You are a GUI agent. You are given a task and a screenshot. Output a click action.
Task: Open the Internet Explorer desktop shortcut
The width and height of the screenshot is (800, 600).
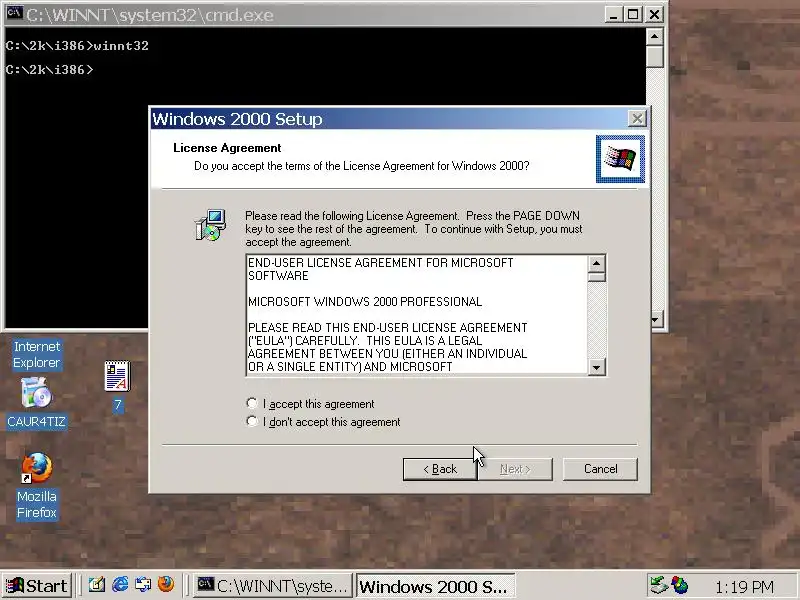point(37,355)
